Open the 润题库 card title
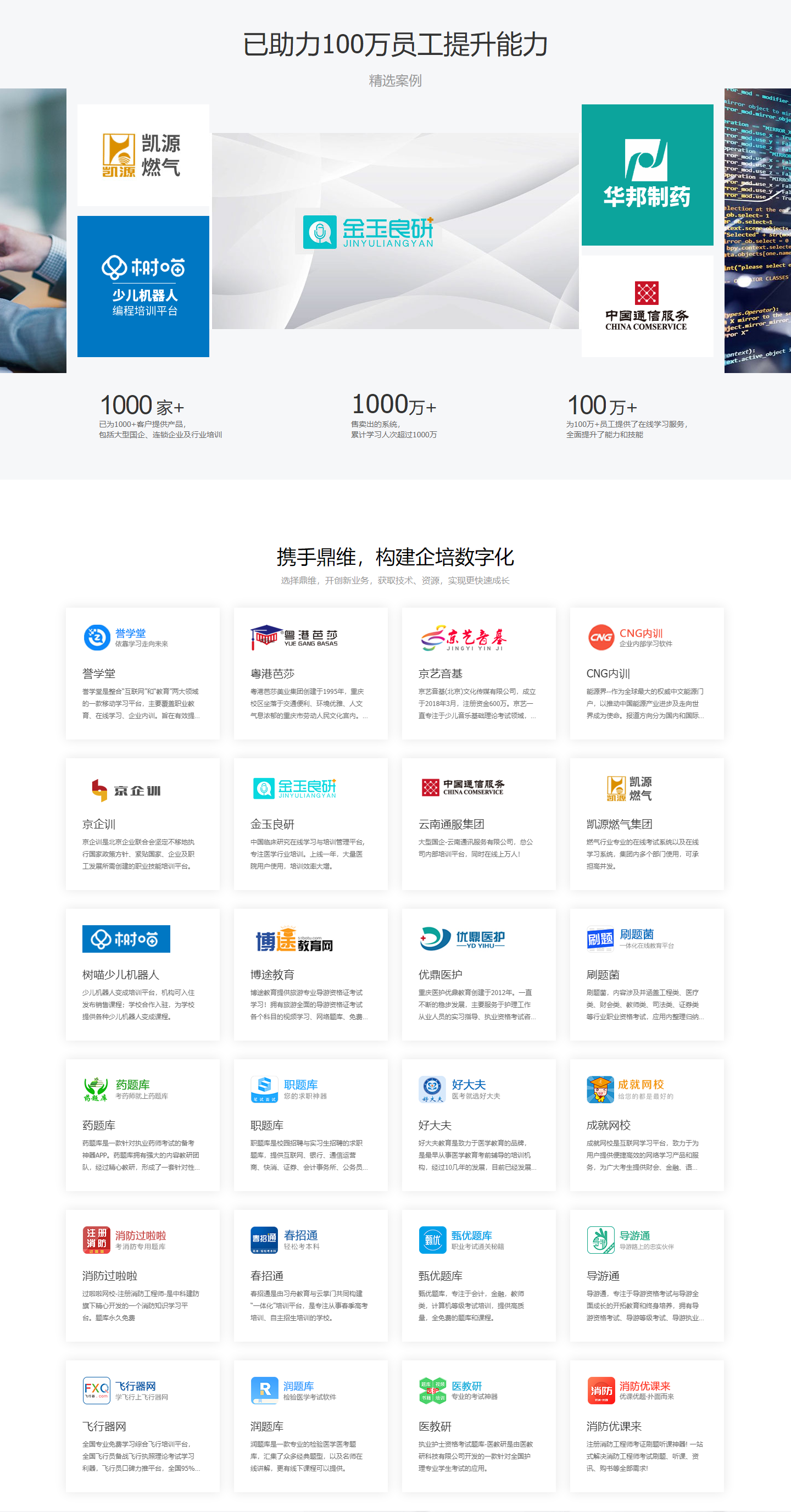This screenshot has height=1512, width=791. tap(267, 1426)
